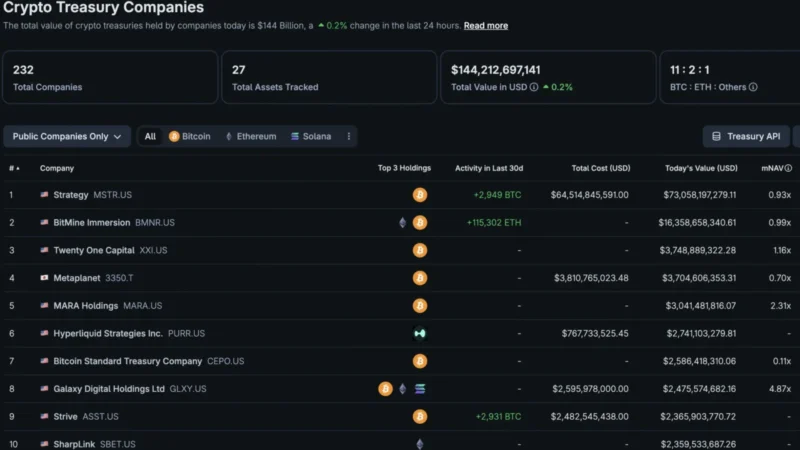
Task: Open the Public Companies Only dropdown
Action: [x=67, y=136]
